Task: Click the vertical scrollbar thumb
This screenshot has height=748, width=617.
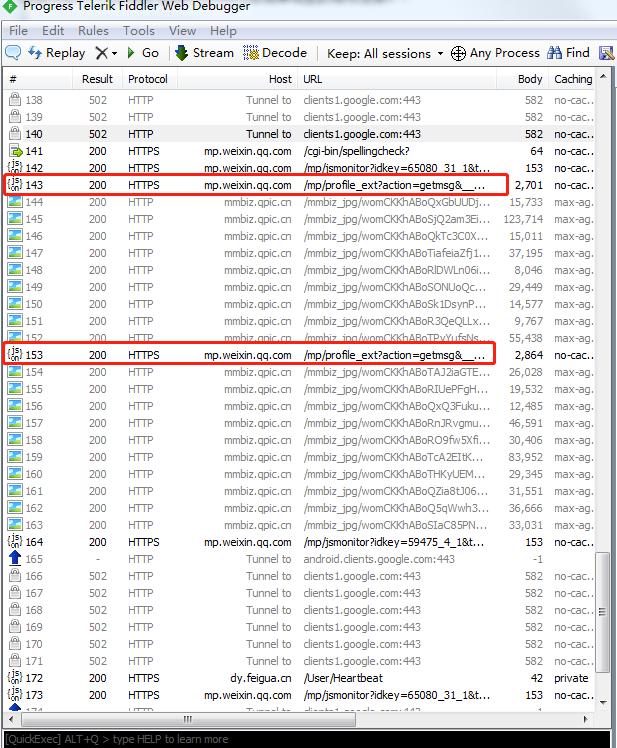Action: (603, 612)
